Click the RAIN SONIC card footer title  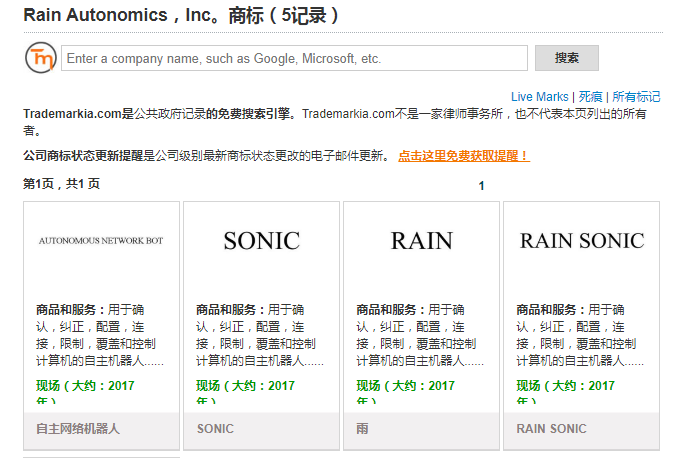click(x=551, y=429)
